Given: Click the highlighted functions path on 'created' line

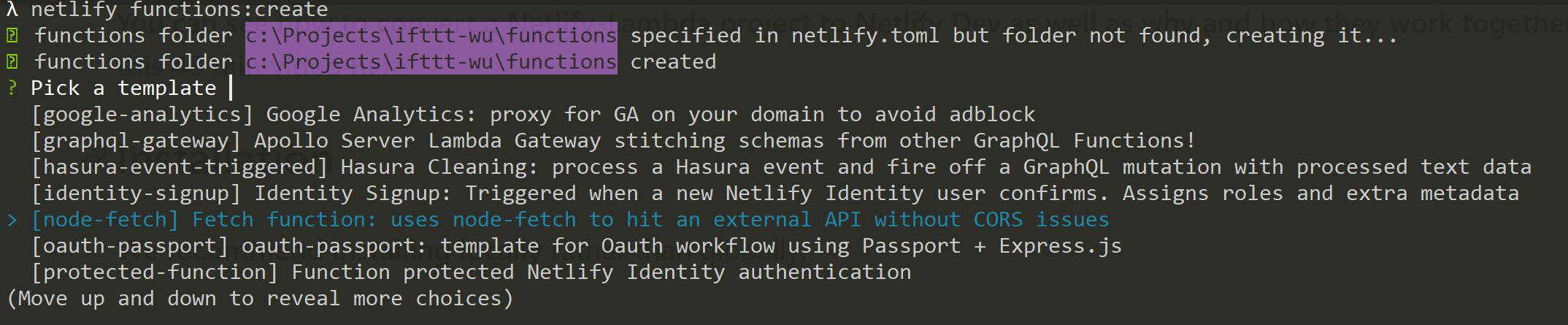Looking at the screenshot, I should (431, 61).
